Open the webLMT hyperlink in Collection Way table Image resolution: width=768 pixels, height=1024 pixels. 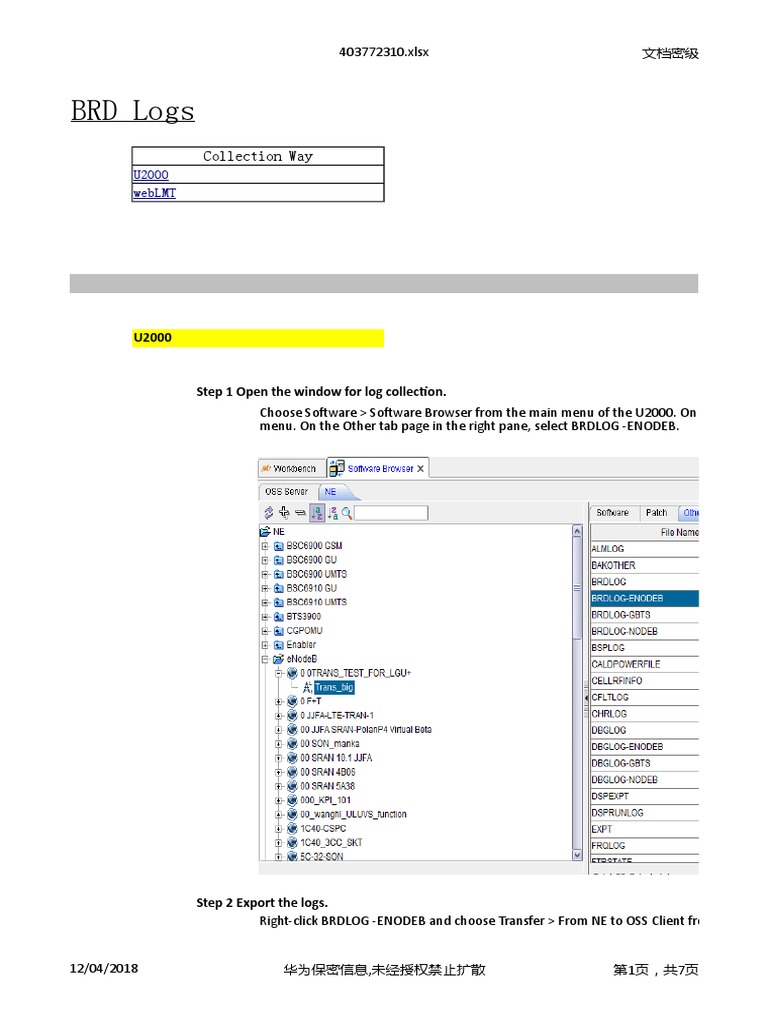(154, 193)
